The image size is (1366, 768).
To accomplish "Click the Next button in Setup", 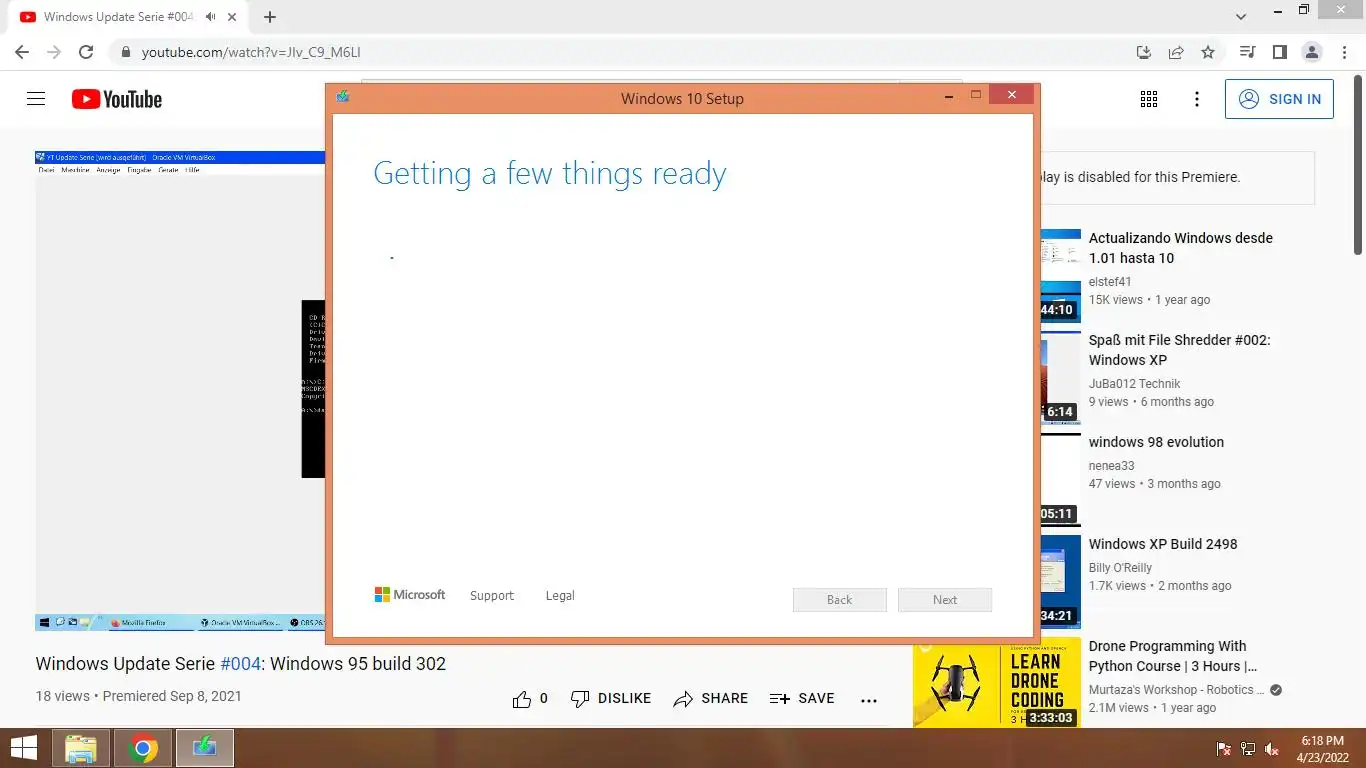I will 945,600.
